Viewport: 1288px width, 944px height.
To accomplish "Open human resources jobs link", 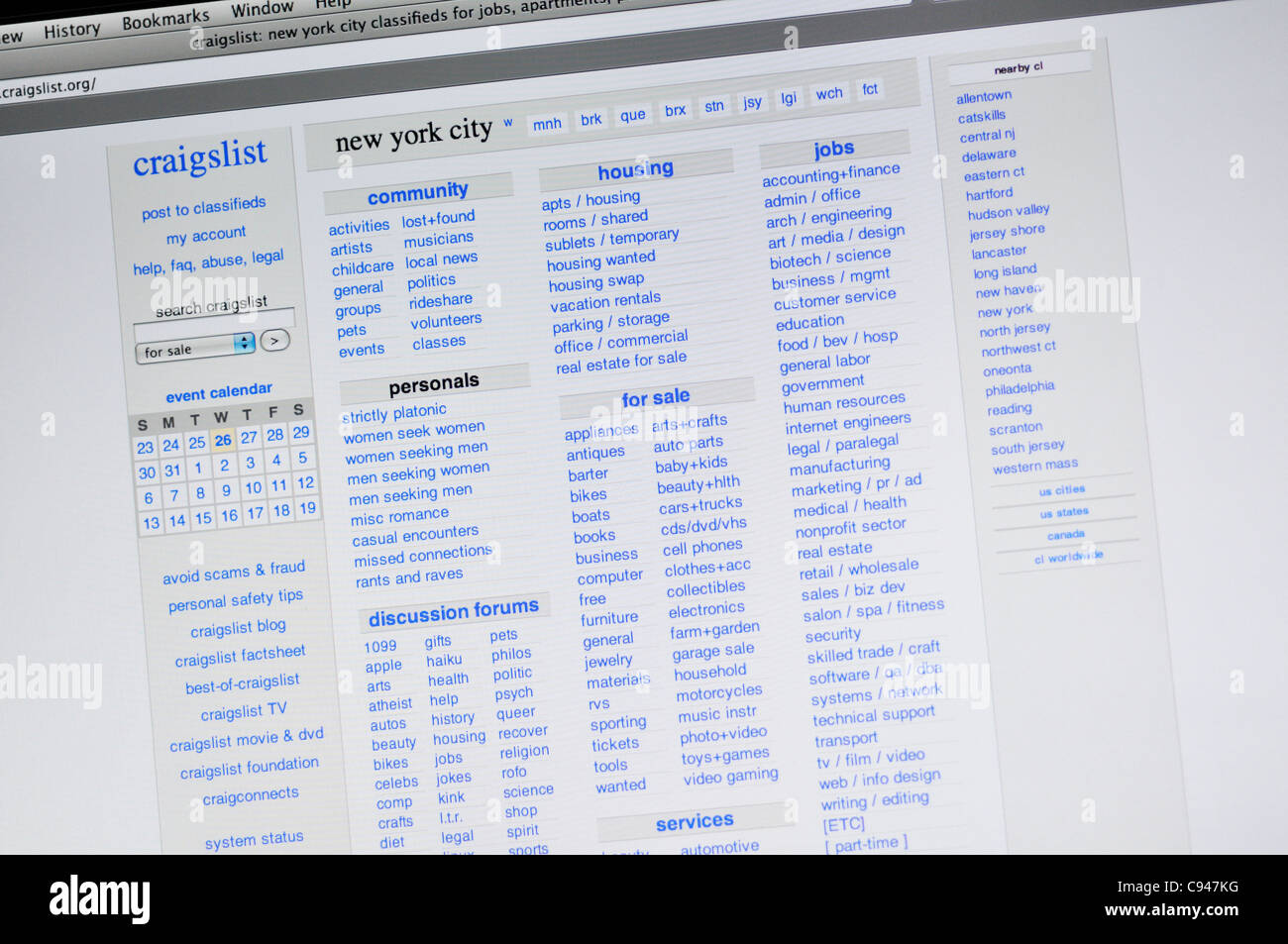I will coord(844,403).
